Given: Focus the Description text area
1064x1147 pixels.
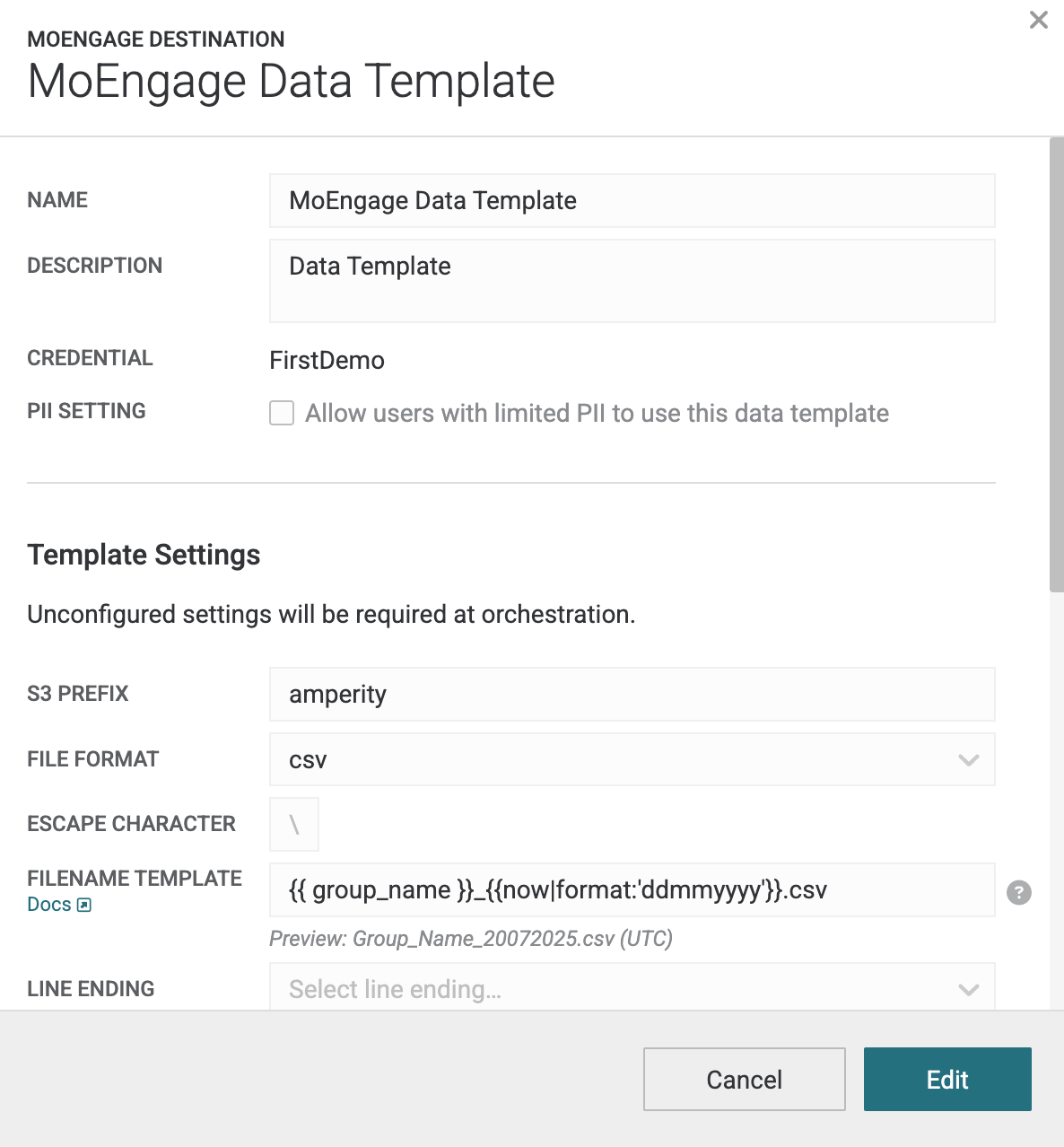Looking at the screenshot, I should [632, 281].
